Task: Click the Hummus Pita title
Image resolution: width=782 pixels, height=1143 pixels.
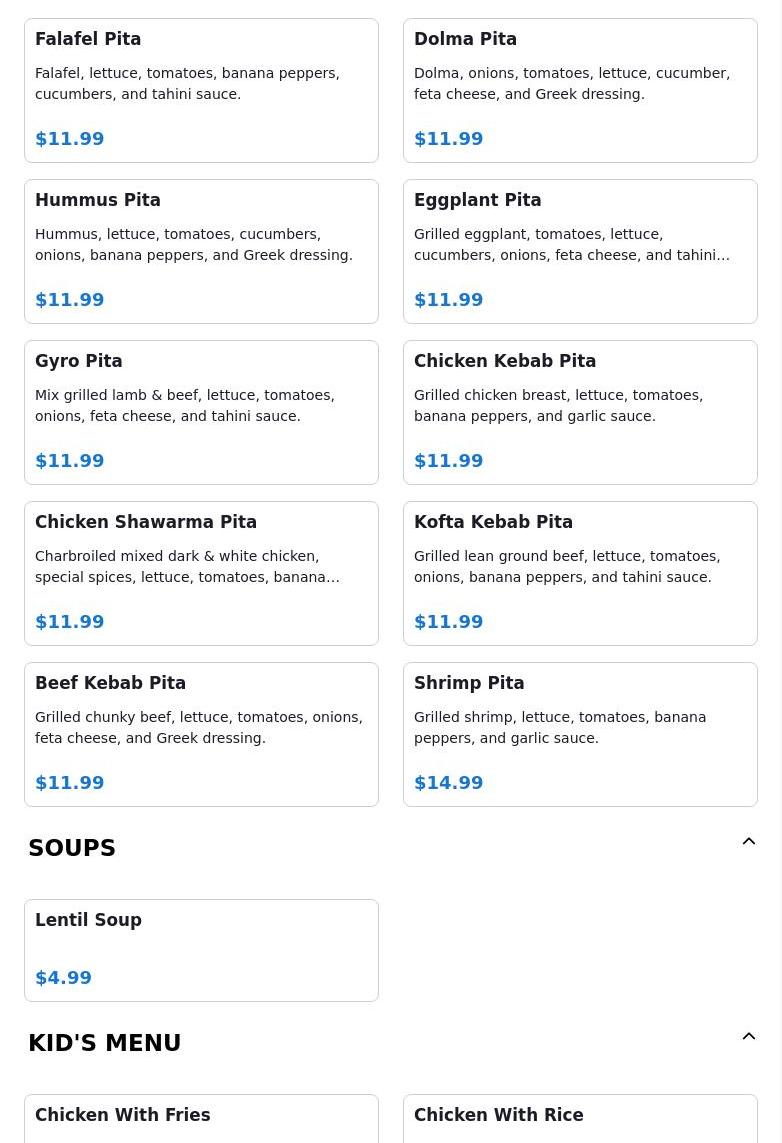Action: 98,200
